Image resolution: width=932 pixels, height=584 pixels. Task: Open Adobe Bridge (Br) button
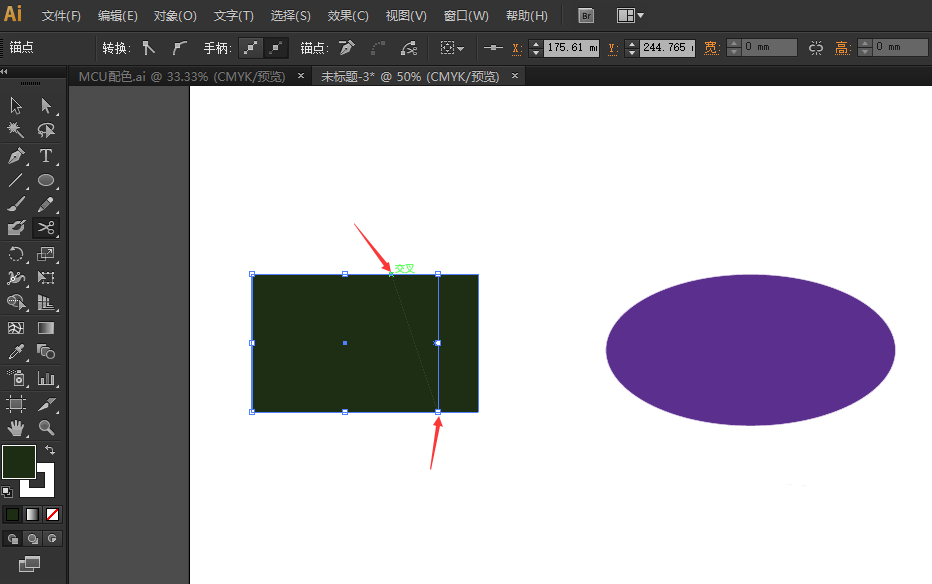coord(587,15)
